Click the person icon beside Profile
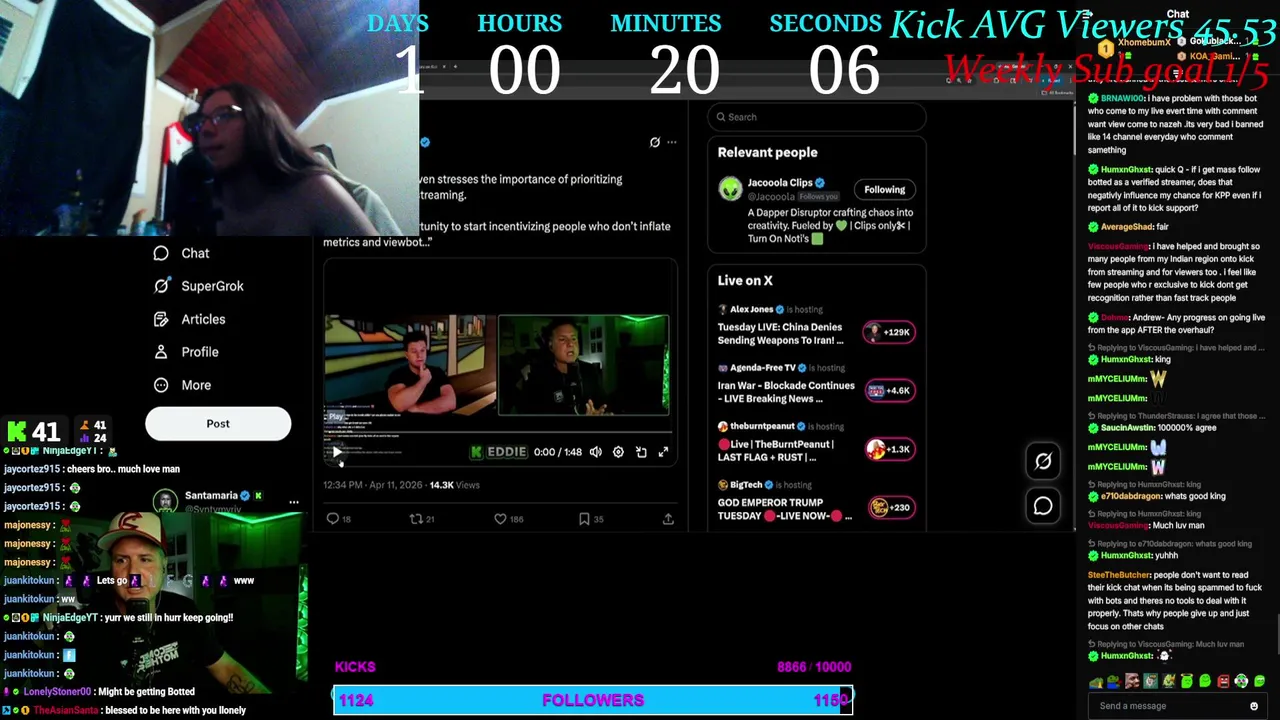 (x=161, y=352)
